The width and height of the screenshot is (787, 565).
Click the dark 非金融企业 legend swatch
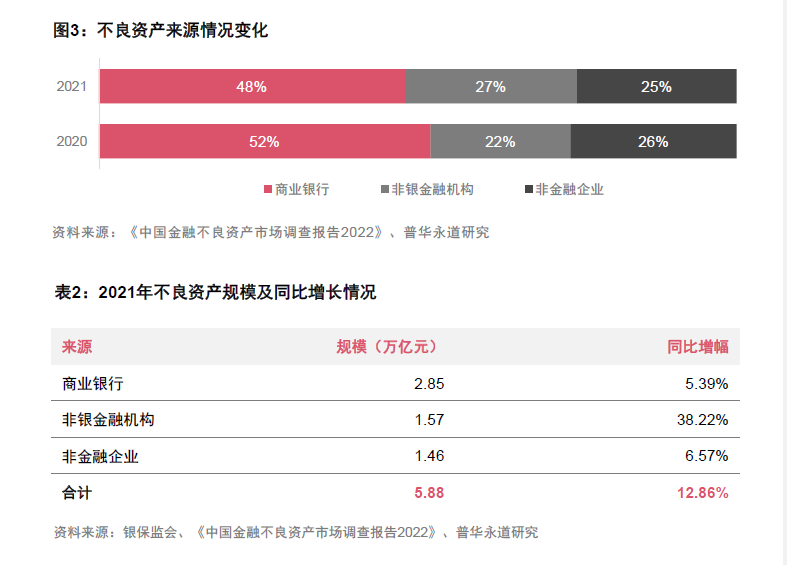click(x=529, y=189)
